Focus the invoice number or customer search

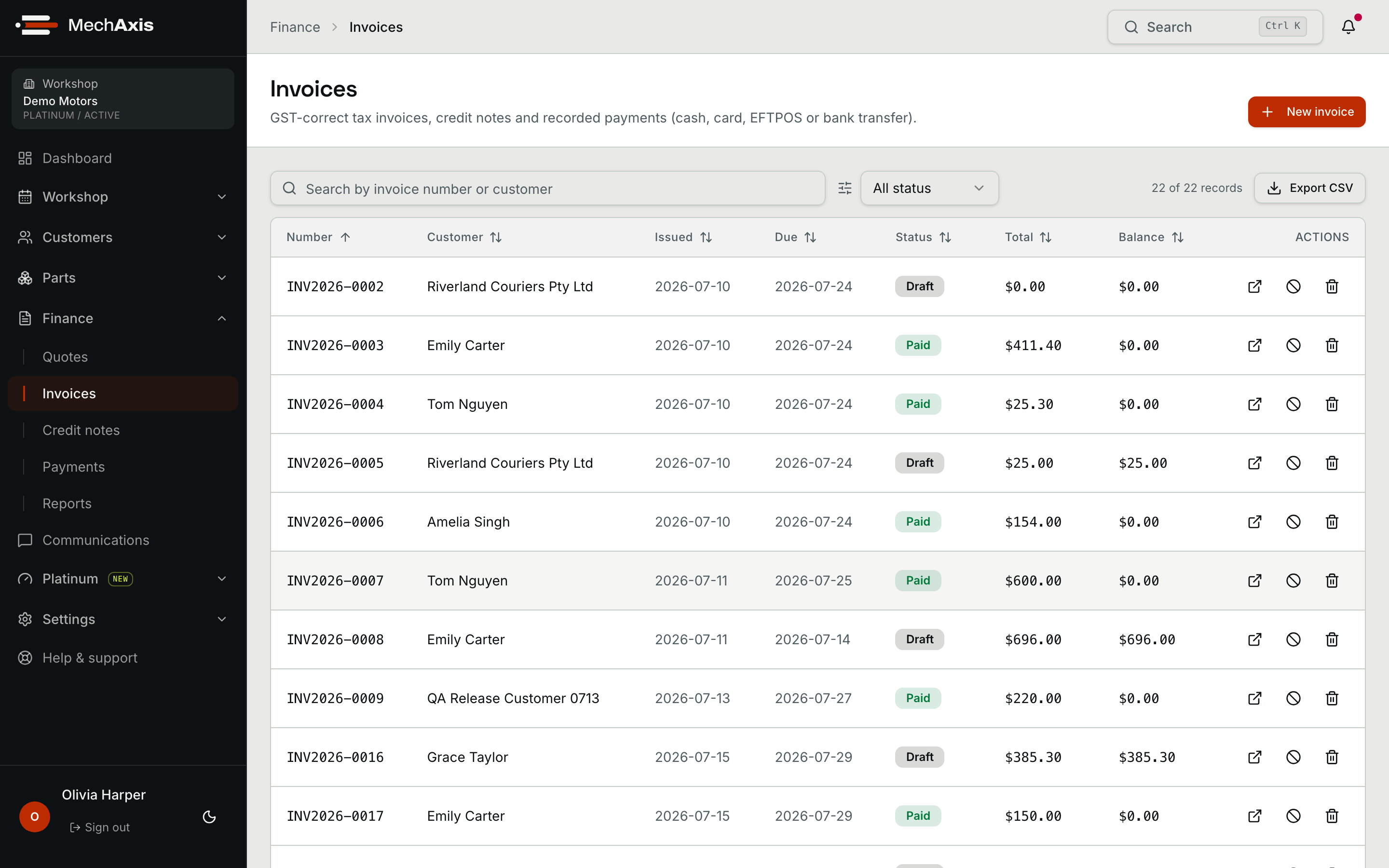pos(547,188)
